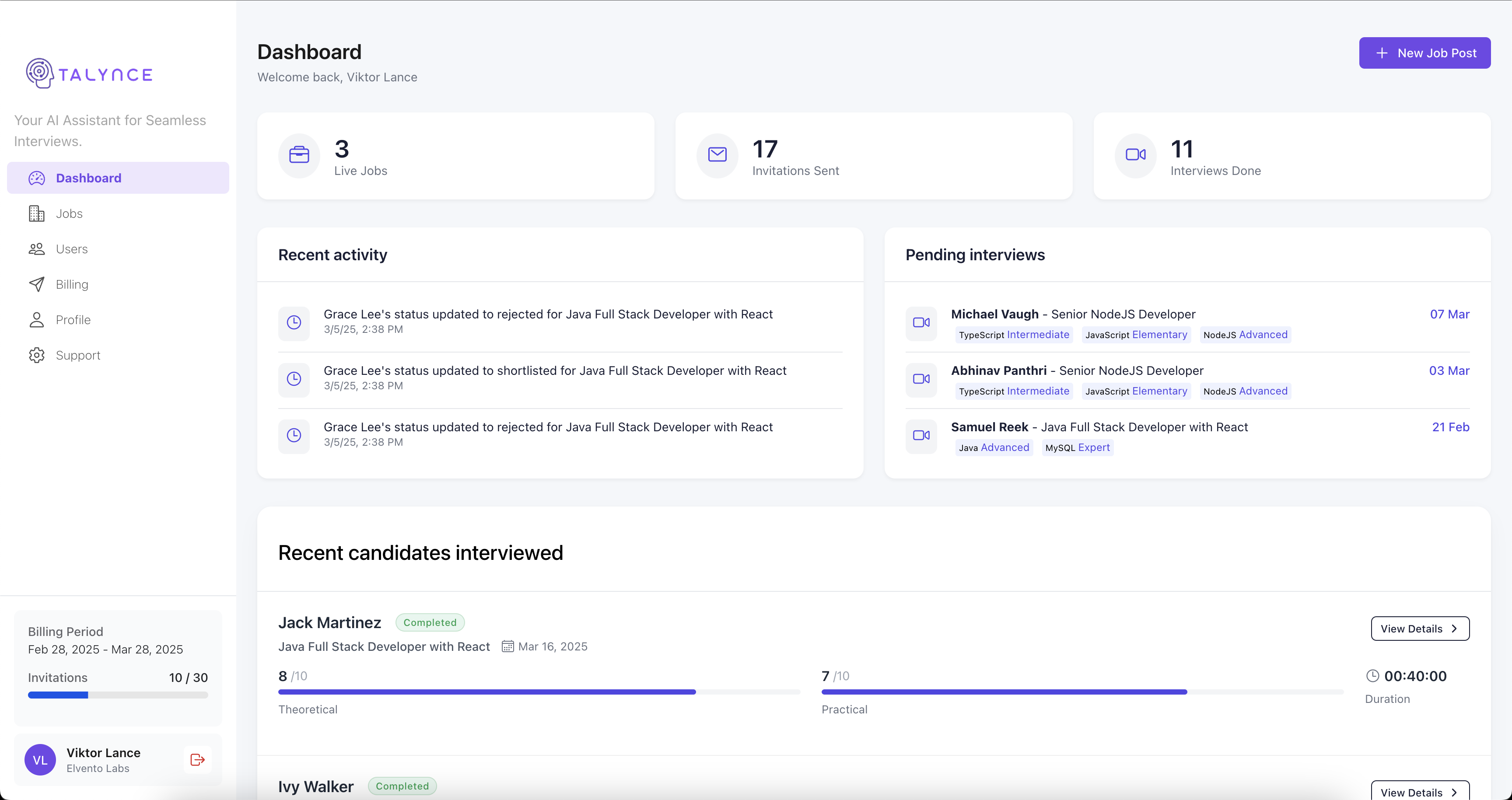1512x800 pixels.
Task: Open Support from the sidebar
Action: click(x=77, y=356)
